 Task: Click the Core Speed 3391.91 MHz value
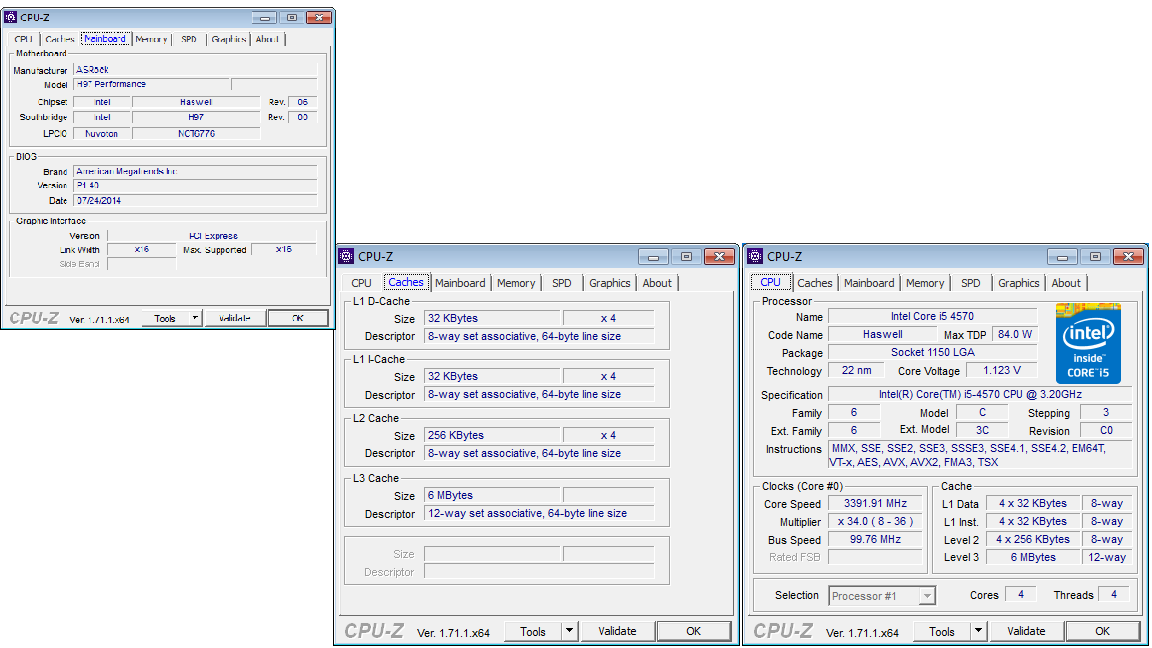(x=875, y=503)
